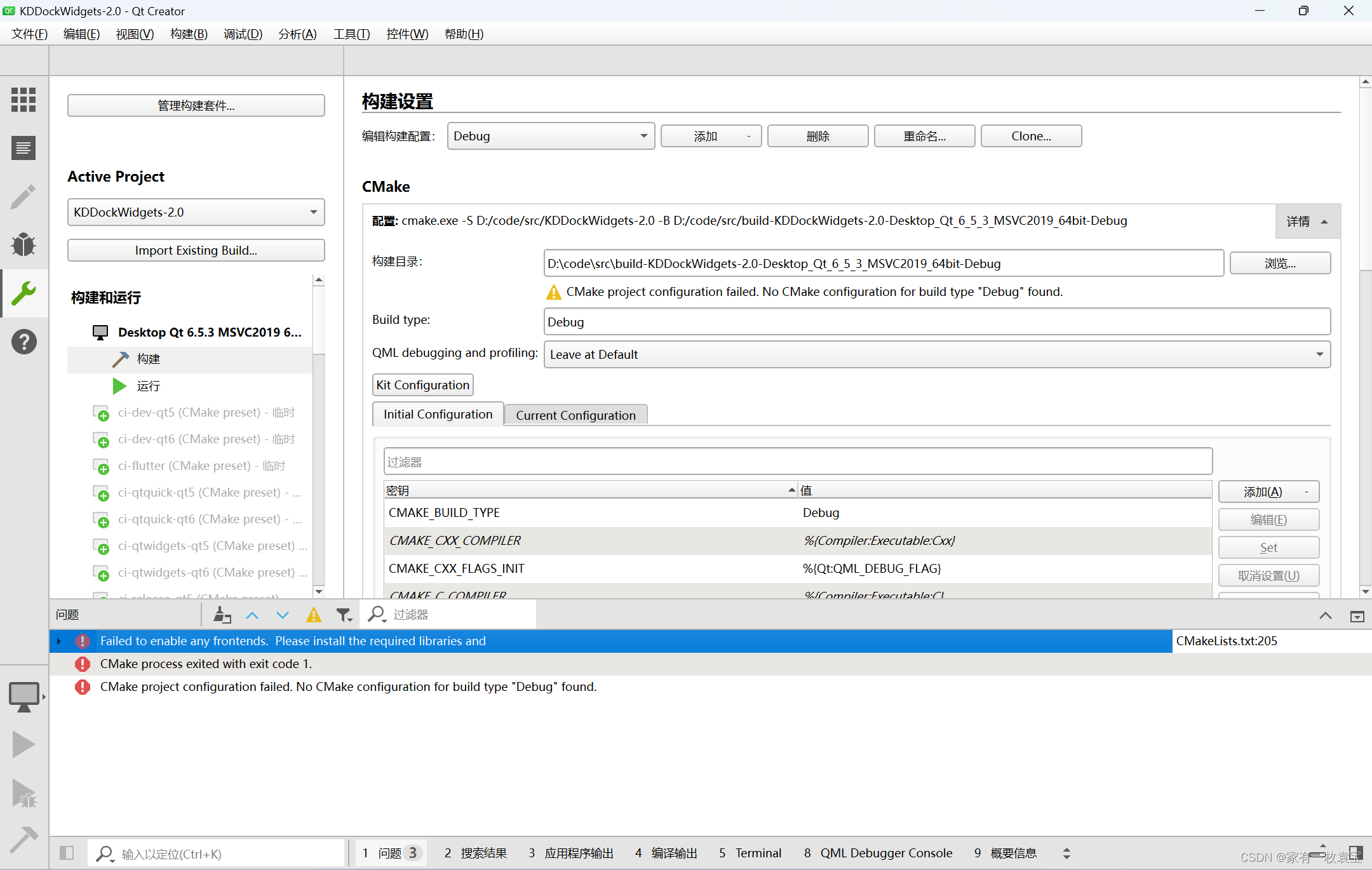Viewport: 1372px width, 870px height.
Task: Go to next issue arrow
Action: click(x=283, y=615)
